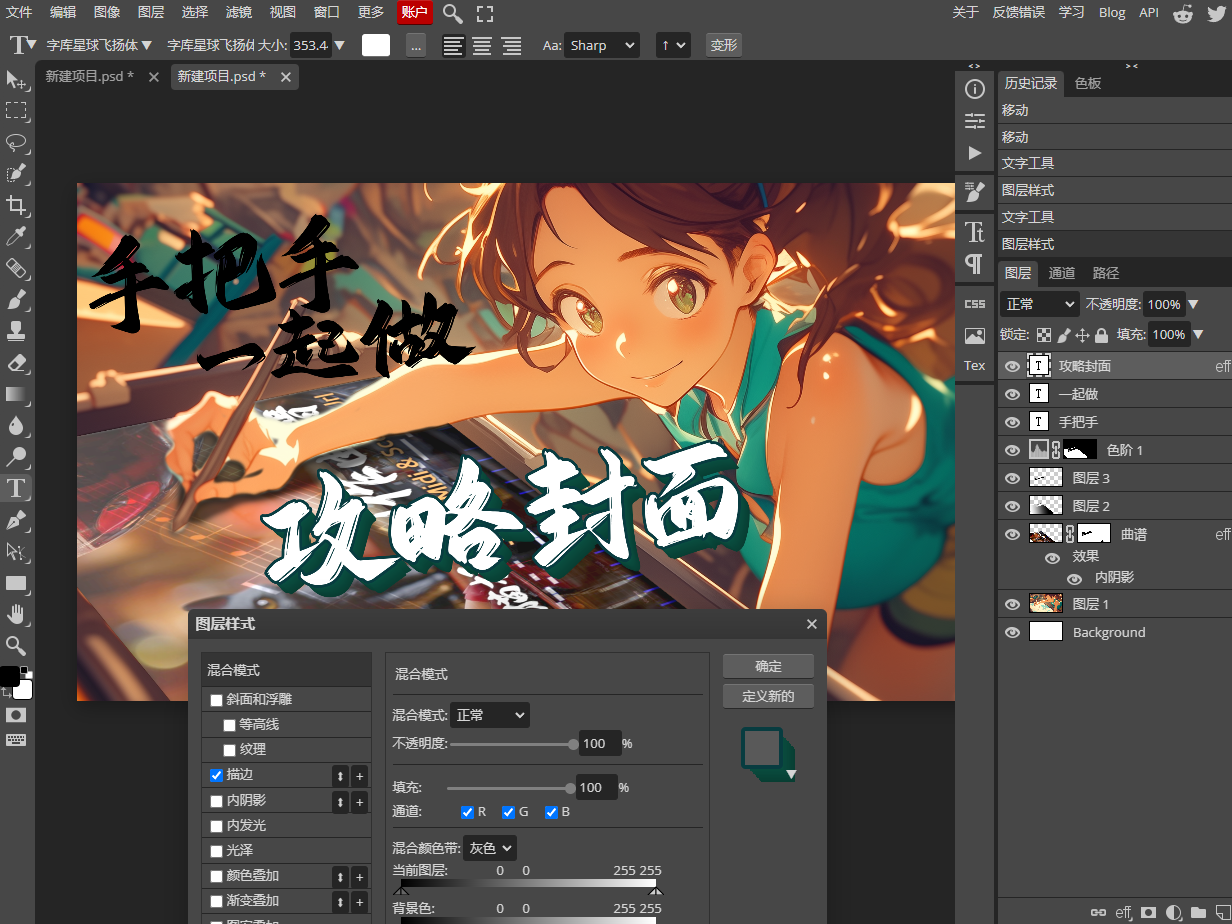The width and height of the screenshot is (1232, 924).
Task: Enable 内发光 checkbox
Action: [x=216, y=826]
